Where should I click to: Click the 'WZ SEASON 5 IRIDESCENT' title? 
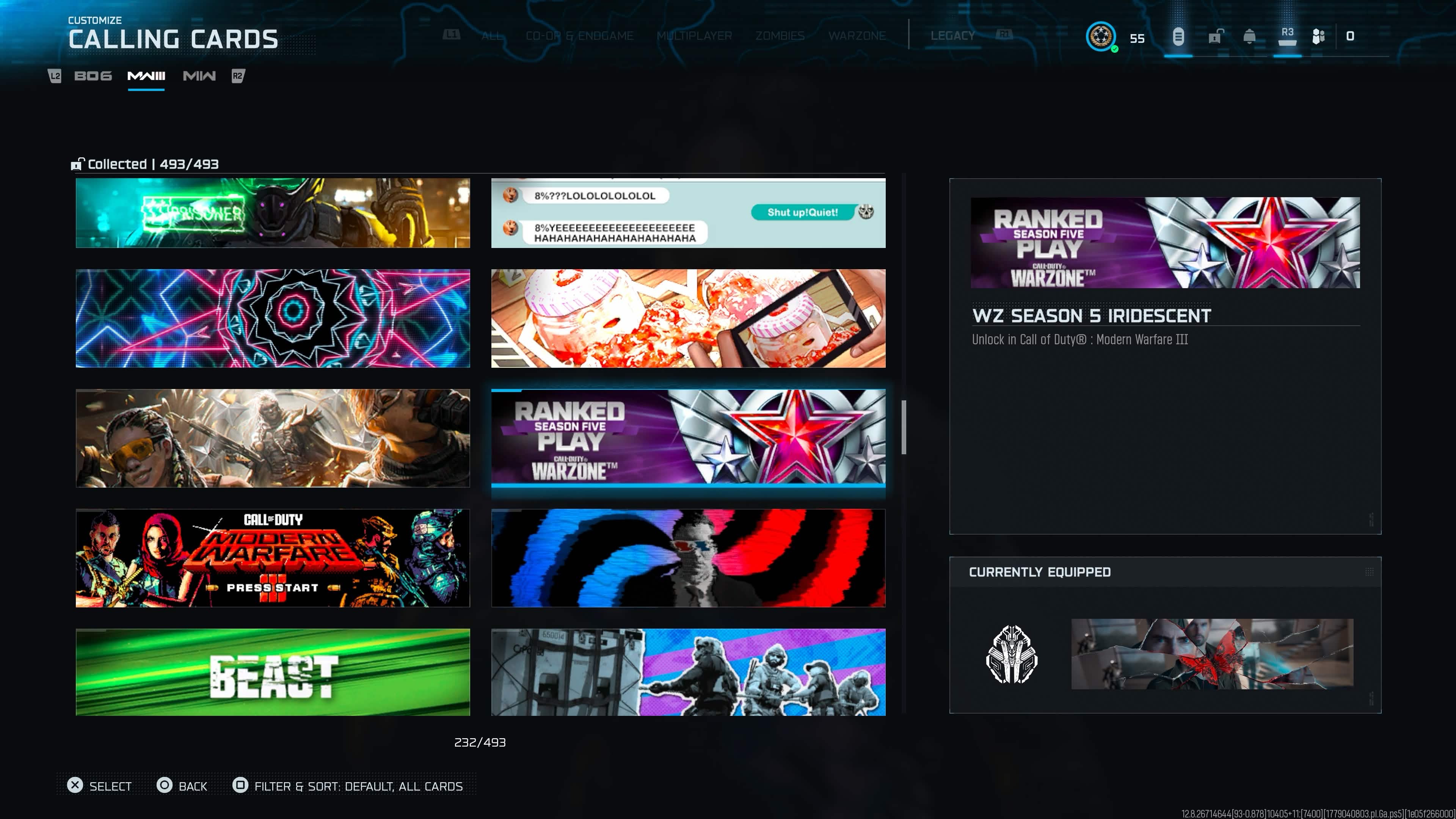click(x=1092, y=315)
